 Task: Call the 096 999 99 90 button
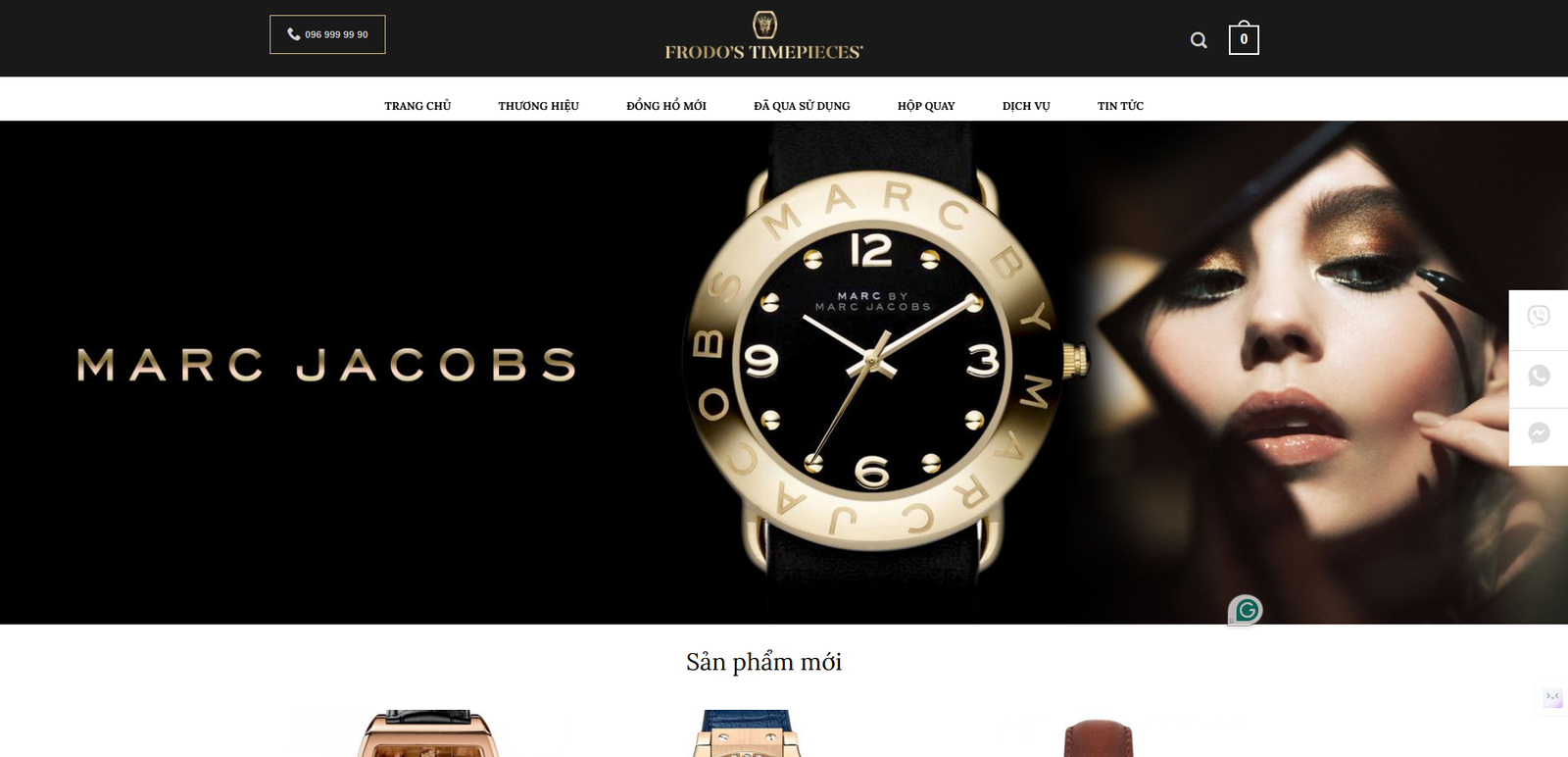(x=327, y=34)
